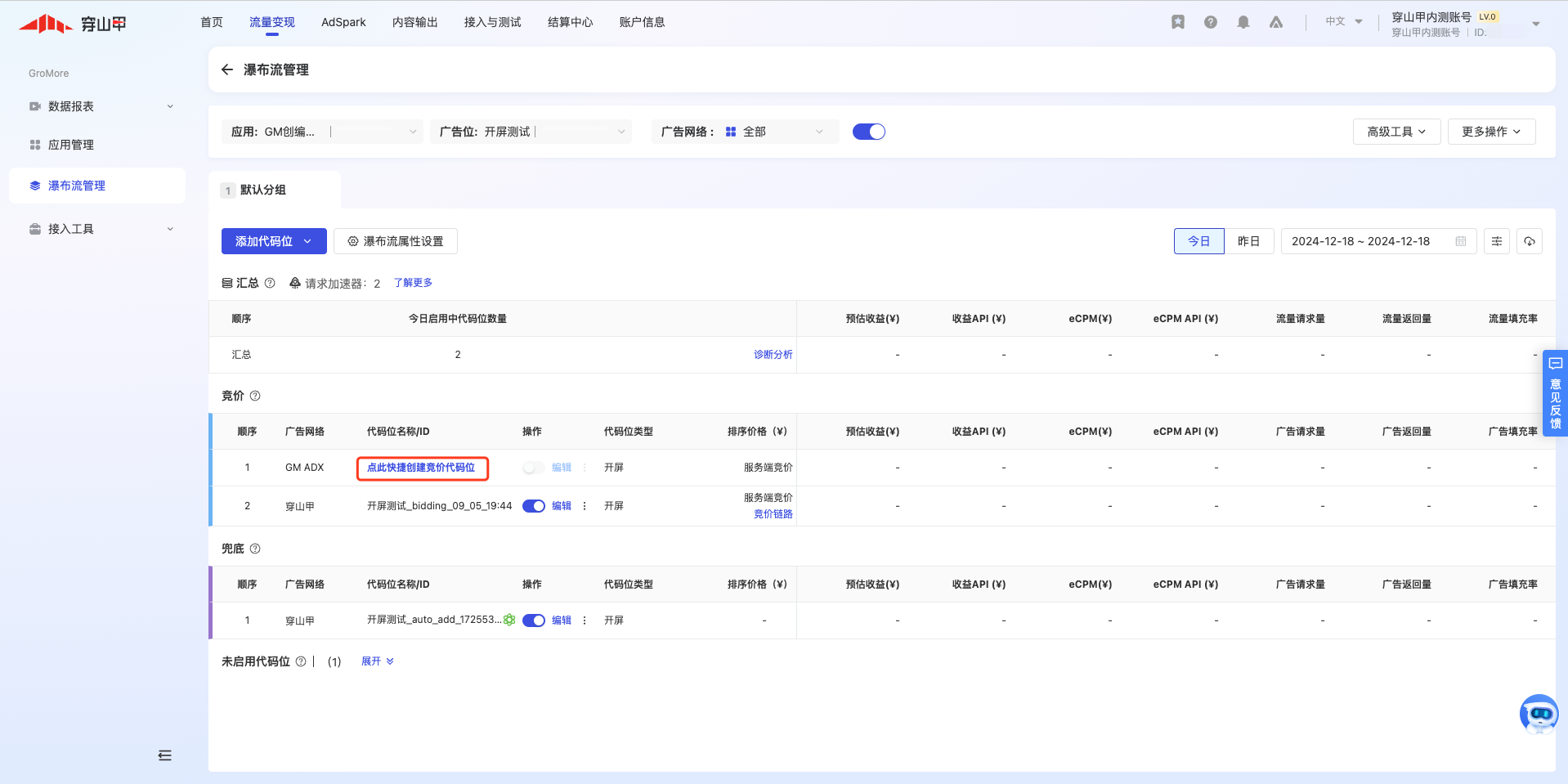Screen dimensions: 1568x784
Task: Click green icon beside 开屏测试_auto_add name
Action: pyautogui.click(x=509, y=620)
